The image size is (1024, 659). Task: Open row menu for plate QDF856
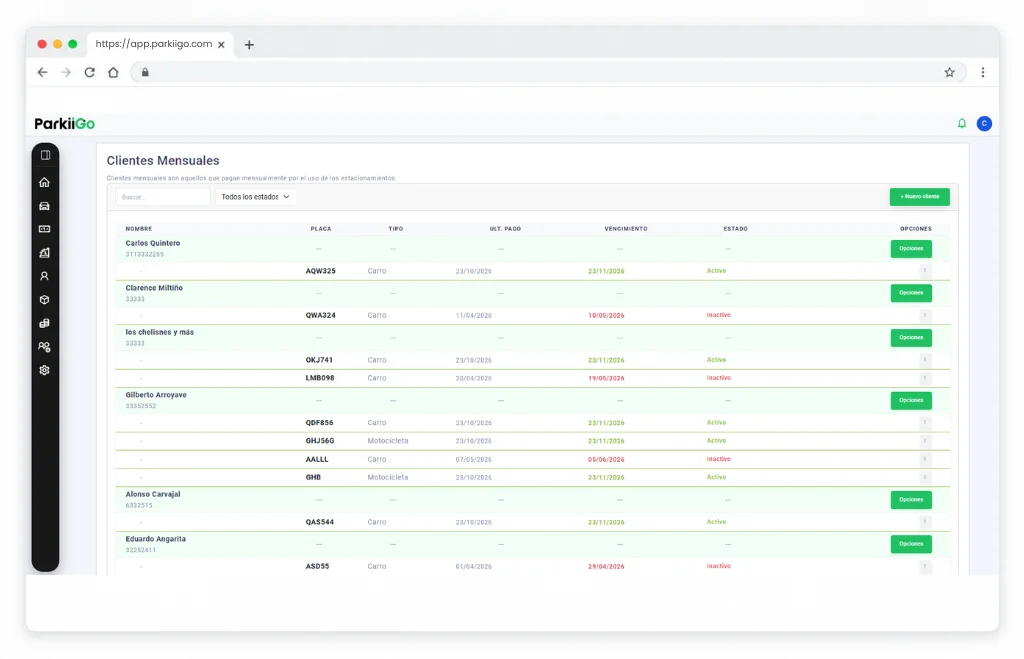(x=925, y=423)
